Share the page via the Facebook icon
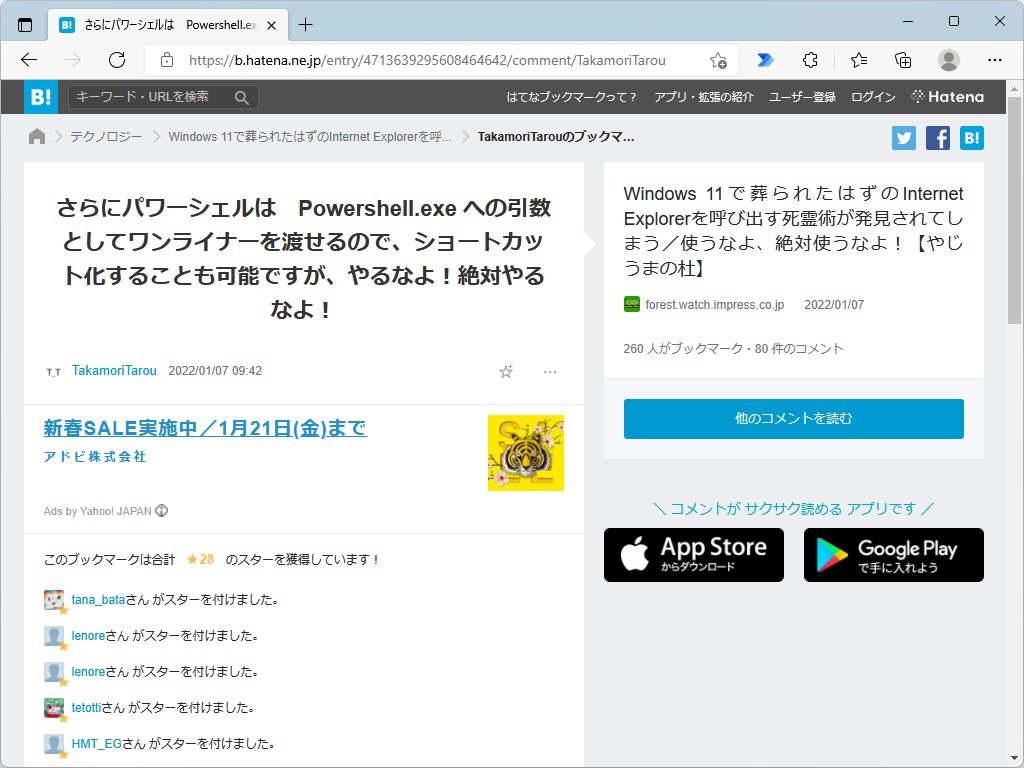The width and height of the screenshot is (1024, 768). click(937, 137)
